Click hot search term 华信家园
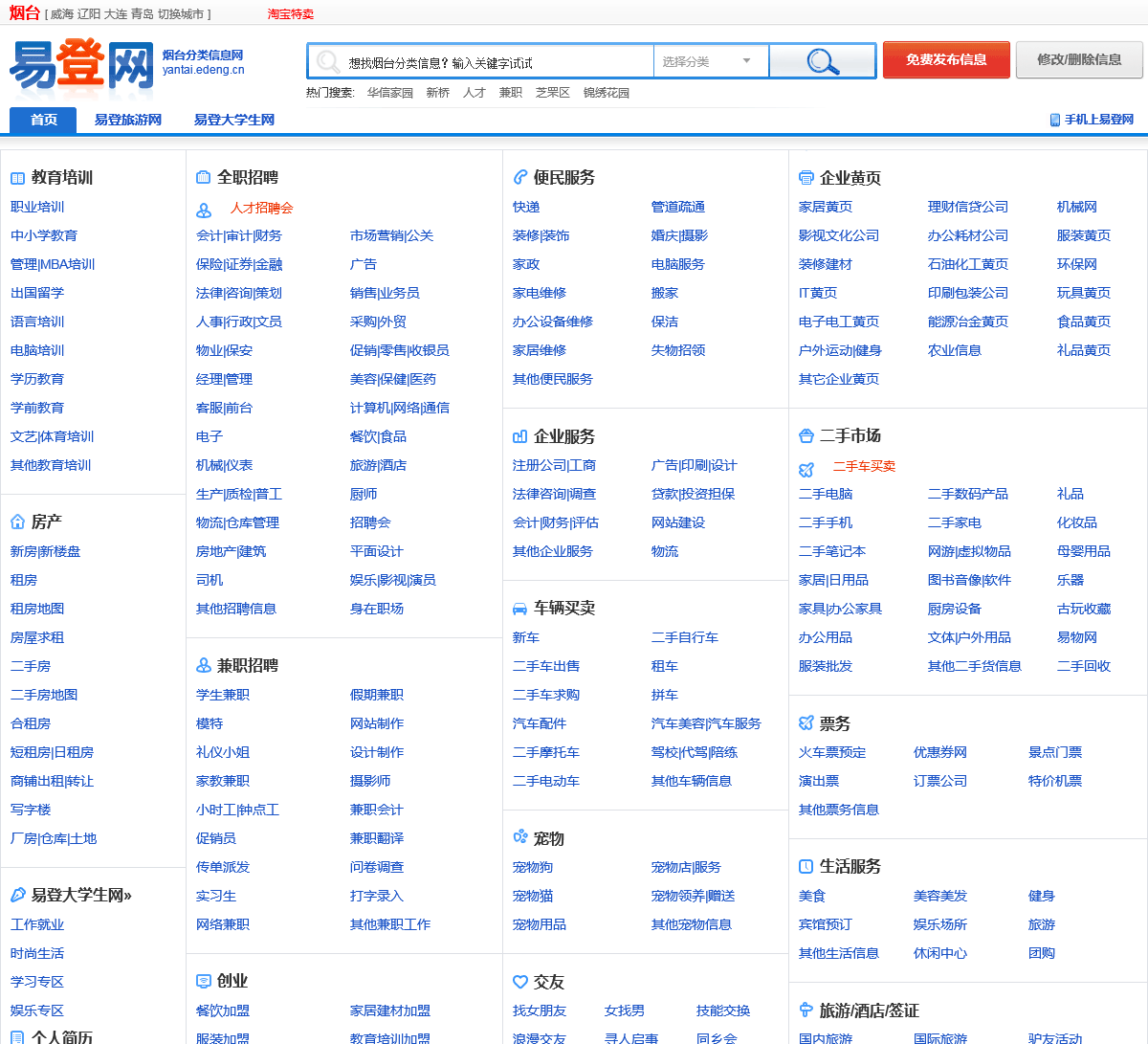Image resolution: width=1148 pixels, height=1044 pixels. (x=390, y=93)
